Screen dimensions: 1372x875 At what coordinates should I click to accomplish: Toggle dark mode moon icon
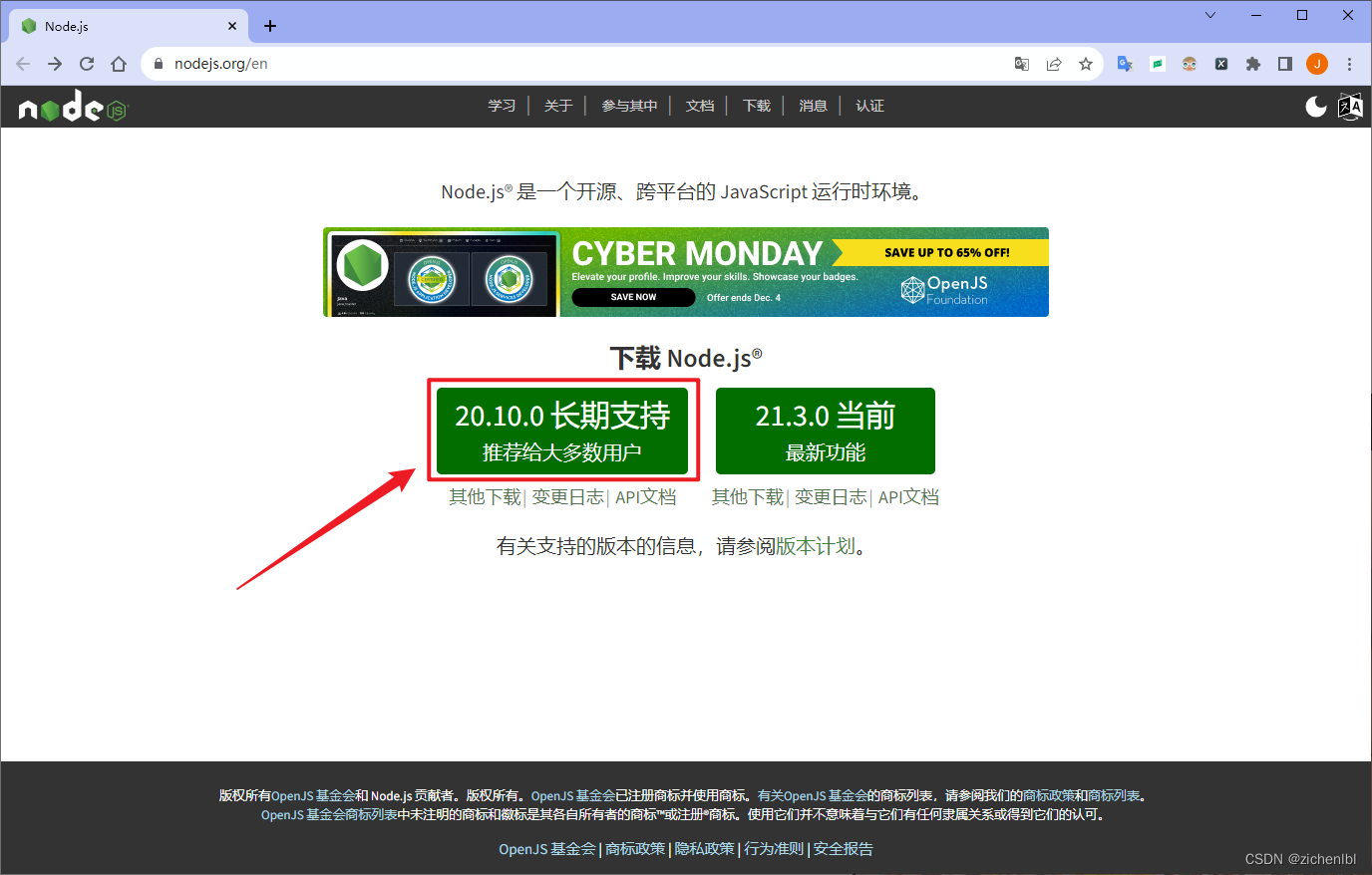pyautogui.click(x=1316, y=107)
